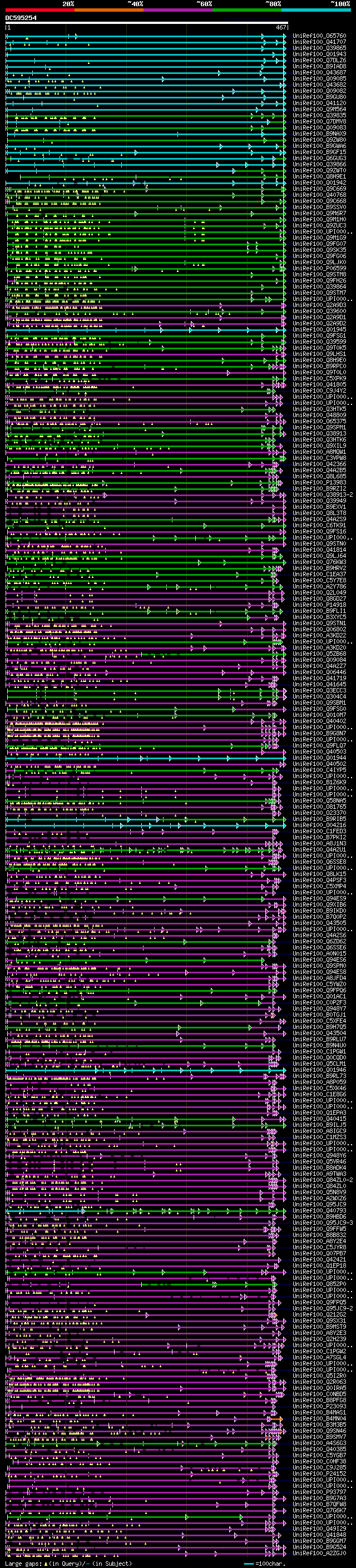Select the UniRef100_P93797 label

click(x=319, y=1492)
